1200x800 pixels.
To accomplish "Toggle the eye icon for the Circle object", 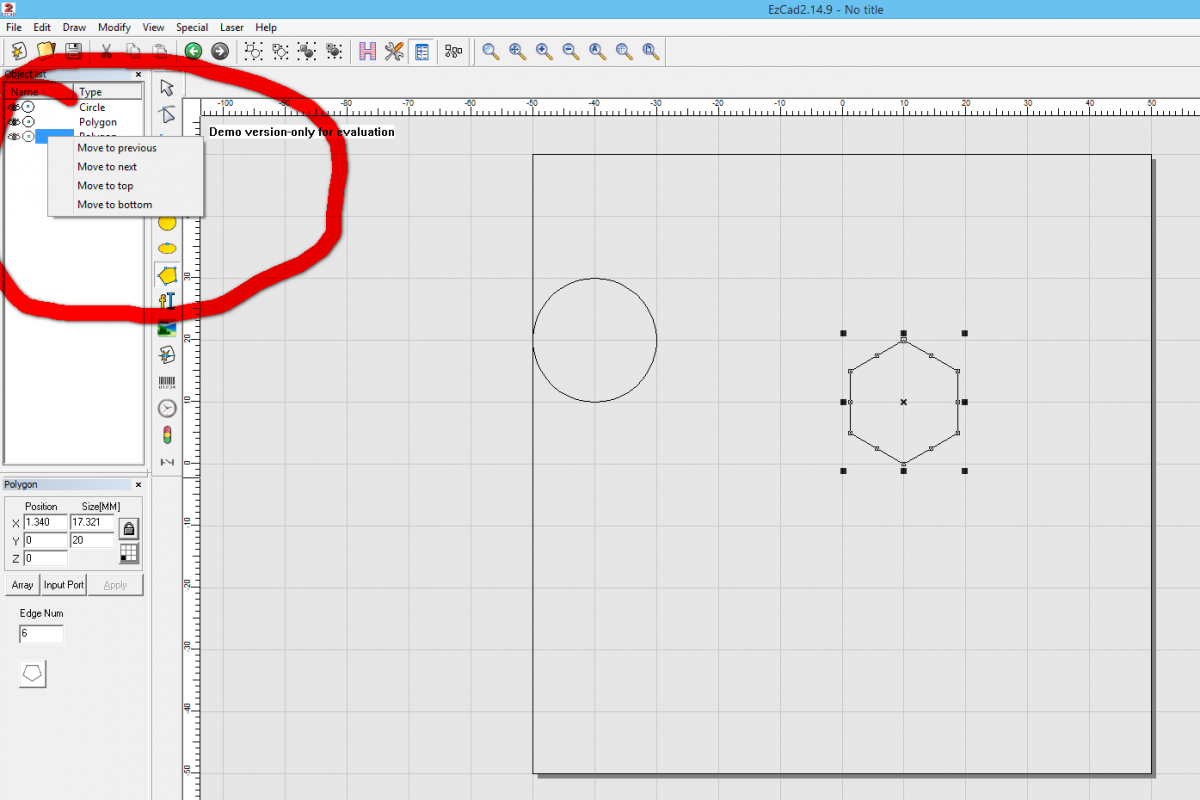I will [13, 107].
